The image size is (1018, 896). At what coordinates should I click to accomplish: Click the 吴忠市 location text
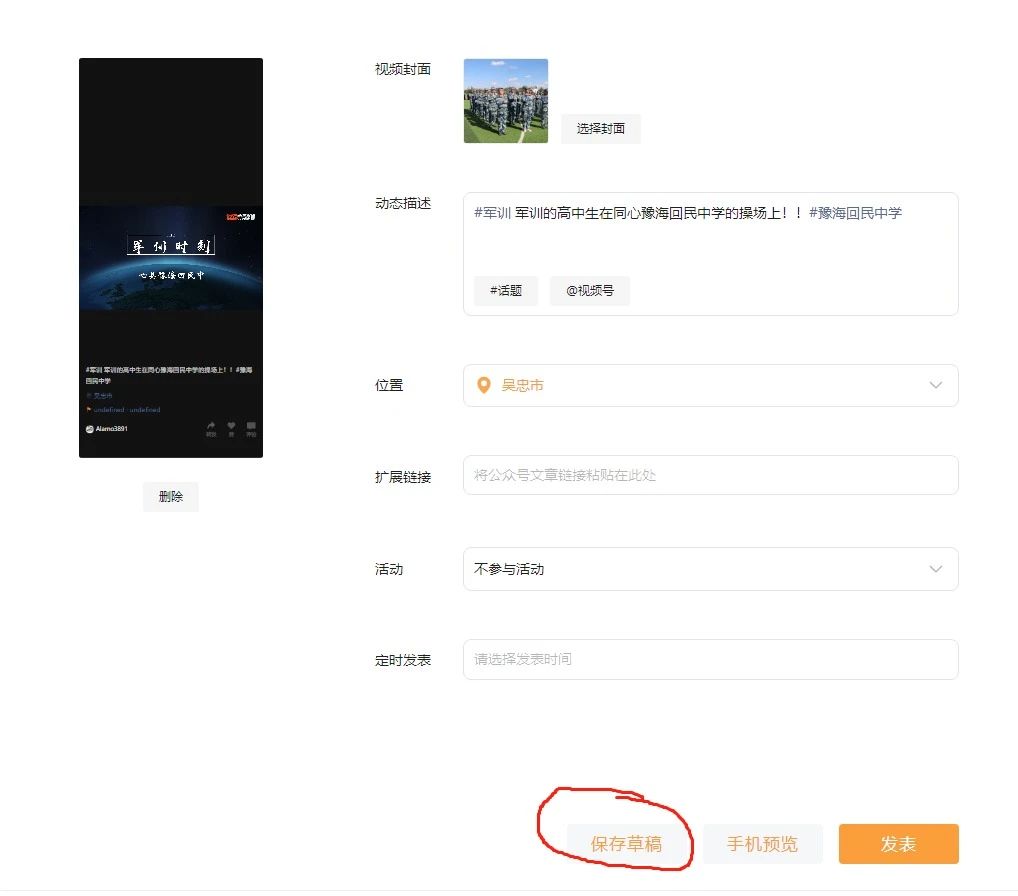[522, 386]
